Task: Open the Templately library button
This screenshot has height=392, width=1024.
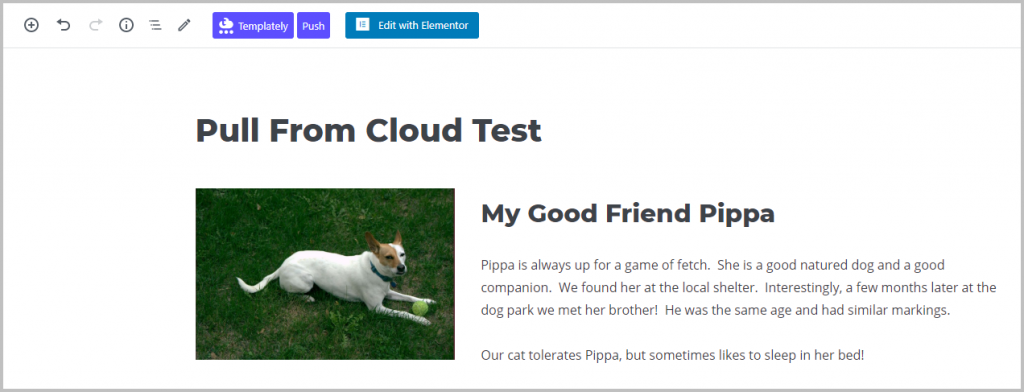Action: (x=253, y=25)
